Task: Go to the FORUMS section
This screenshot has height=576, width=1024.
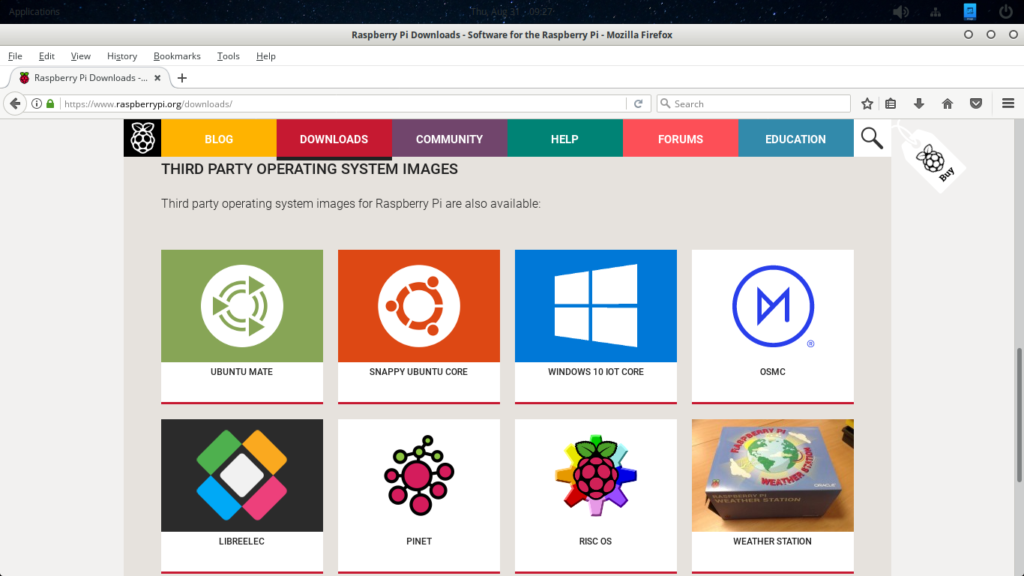Action: [x=680, y=138]
